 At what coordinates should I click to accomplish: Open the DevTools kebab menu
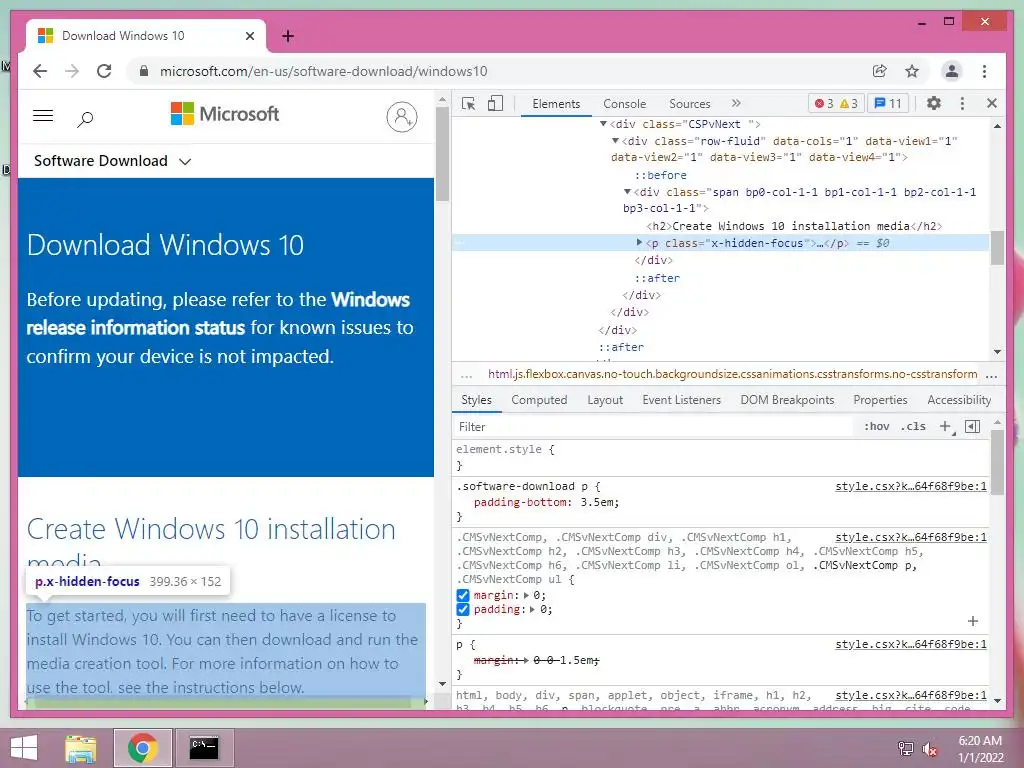[x=962, y=103]
